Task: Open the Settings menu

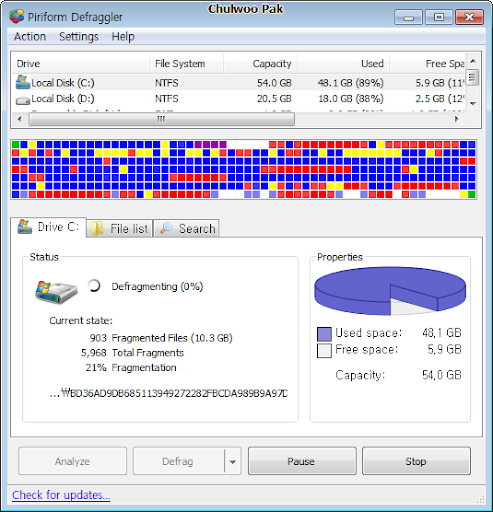Action: point(79,36)
